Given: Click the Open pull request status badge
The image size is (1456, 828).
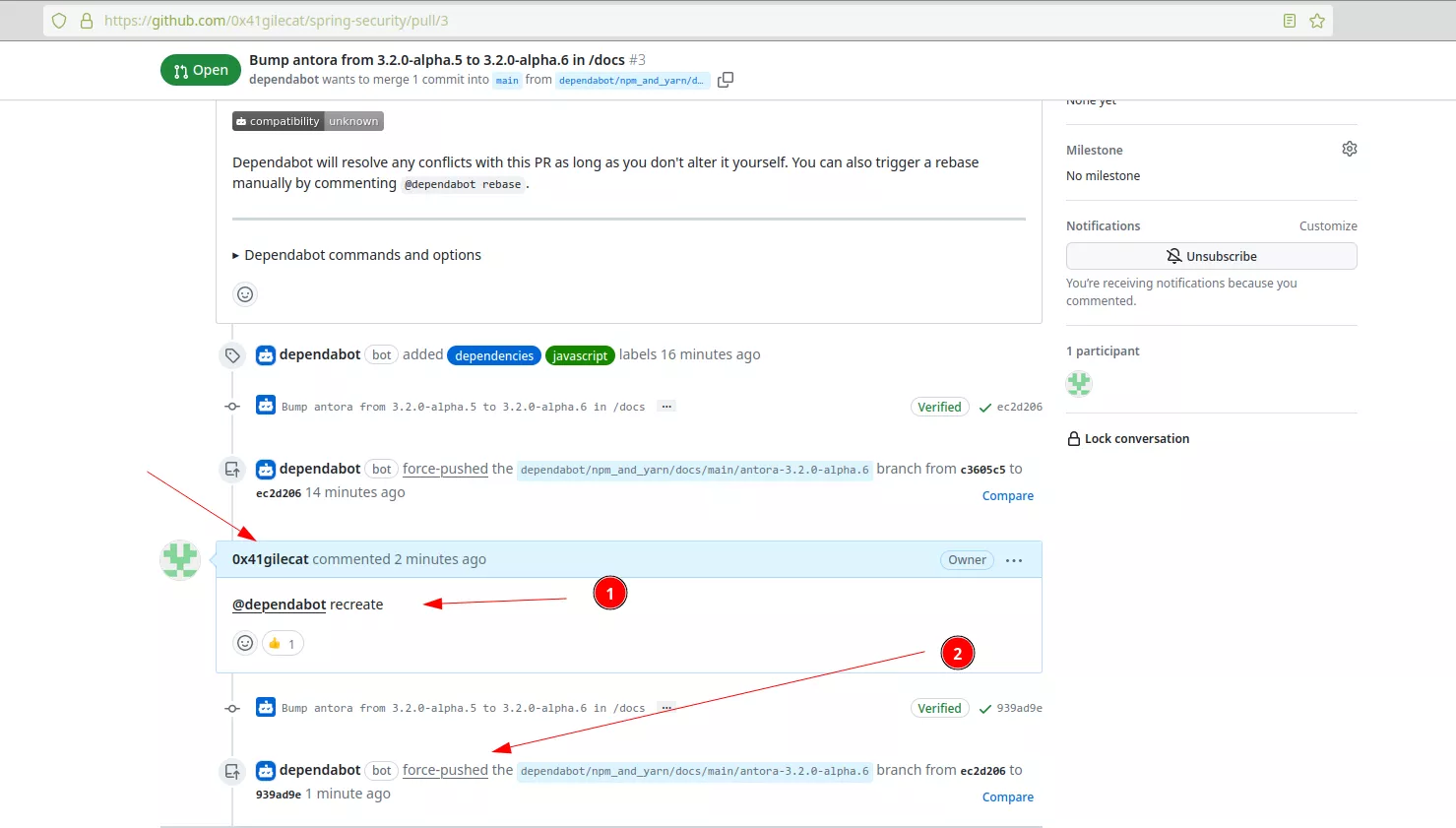Looking at the screenshot, I should coord(201,70).
